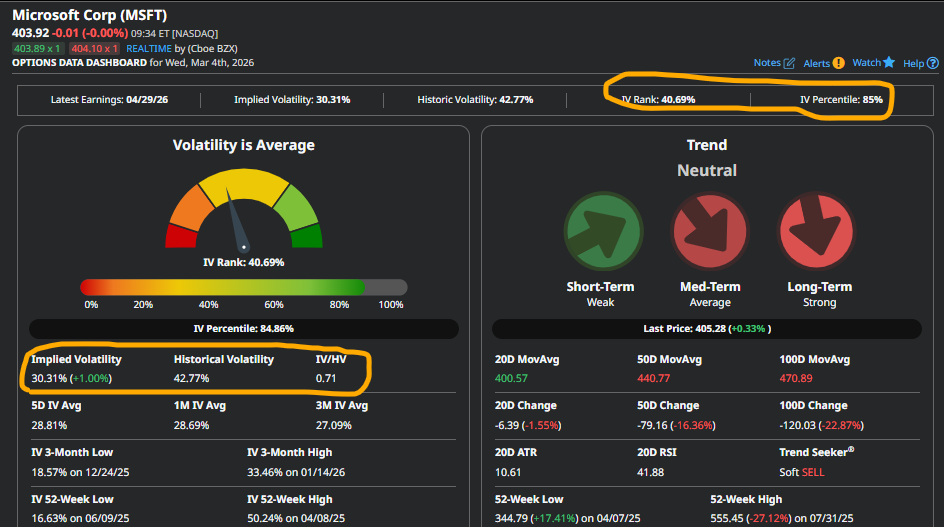Image resolution: width=944 pixels, height=527 pixels.
Task: Click 100D MovAvg value 470.89
Action: (x=796, y=378)
